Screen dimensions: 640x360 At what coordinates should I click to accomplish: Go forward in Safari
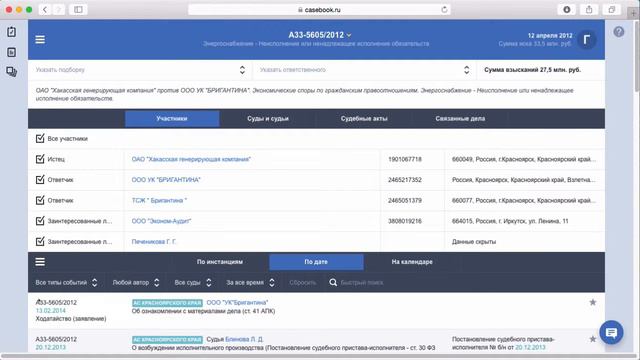click(x=58, y=9)
